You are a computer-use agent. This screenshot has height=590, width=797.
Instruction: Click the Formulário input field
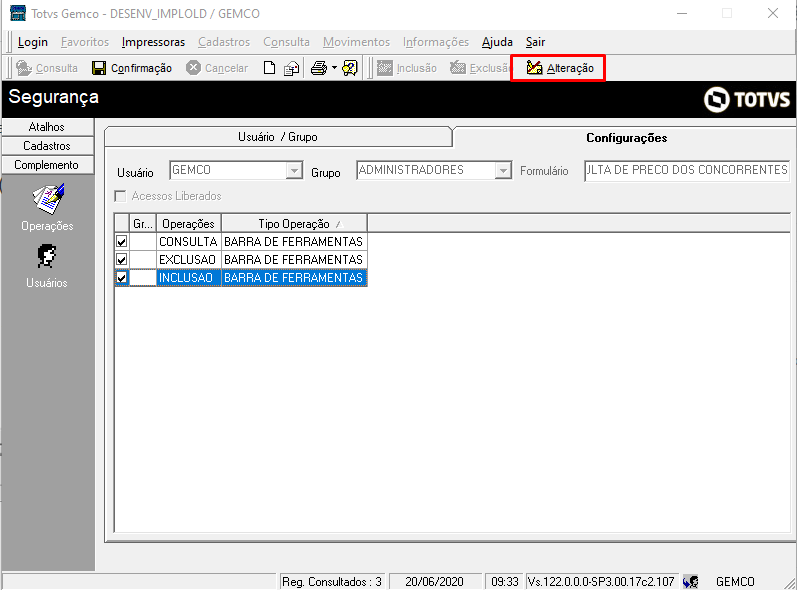(687, 170)
